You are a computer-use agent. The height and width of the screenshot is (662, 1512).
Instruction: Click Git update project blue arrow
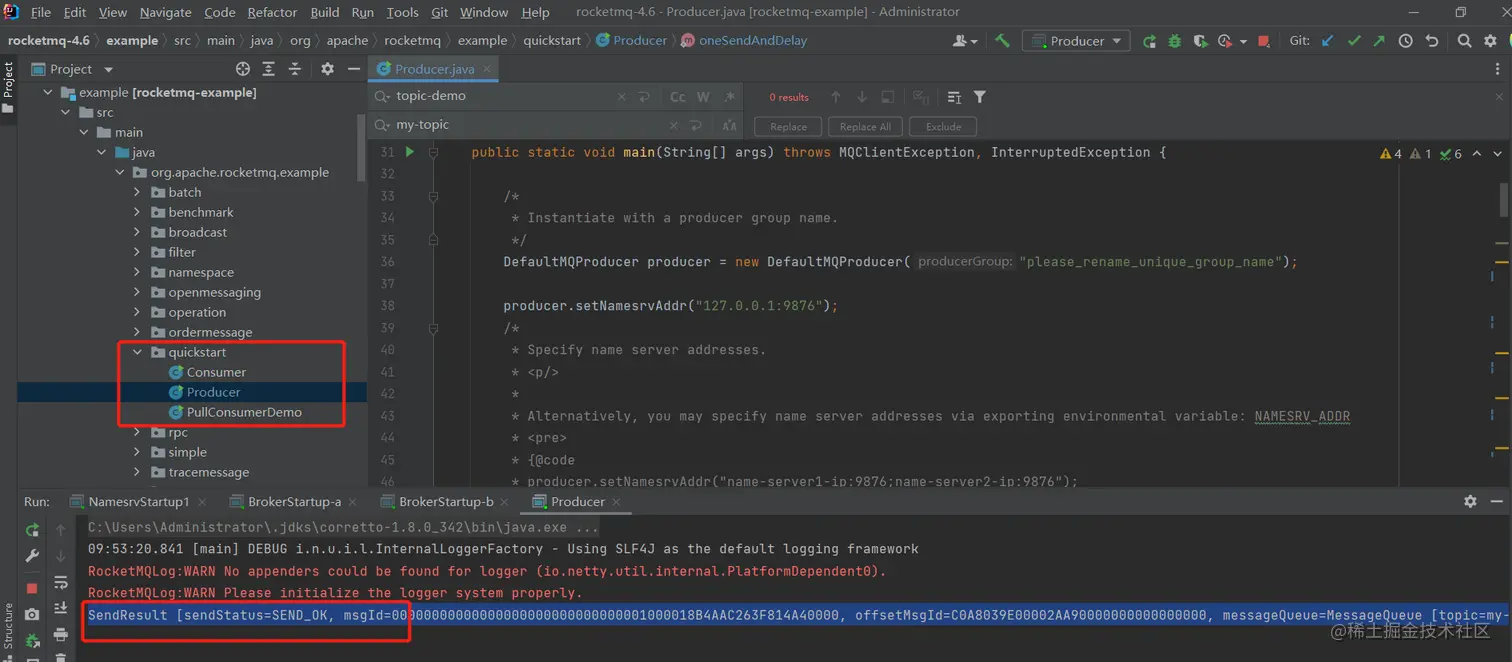[1328, 41]
